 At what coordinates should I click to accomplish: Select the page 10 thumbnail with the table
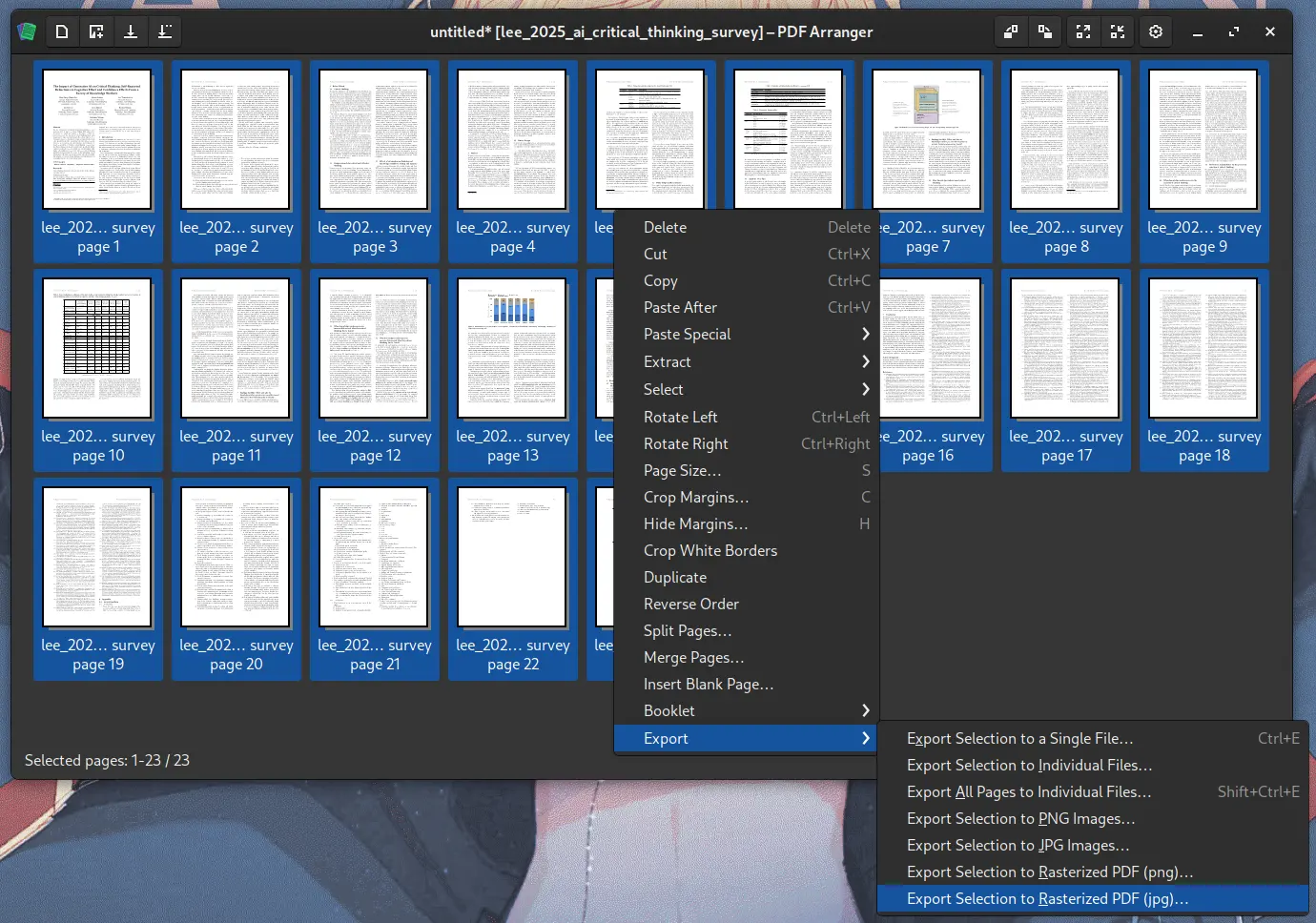(x=98, y=348)
